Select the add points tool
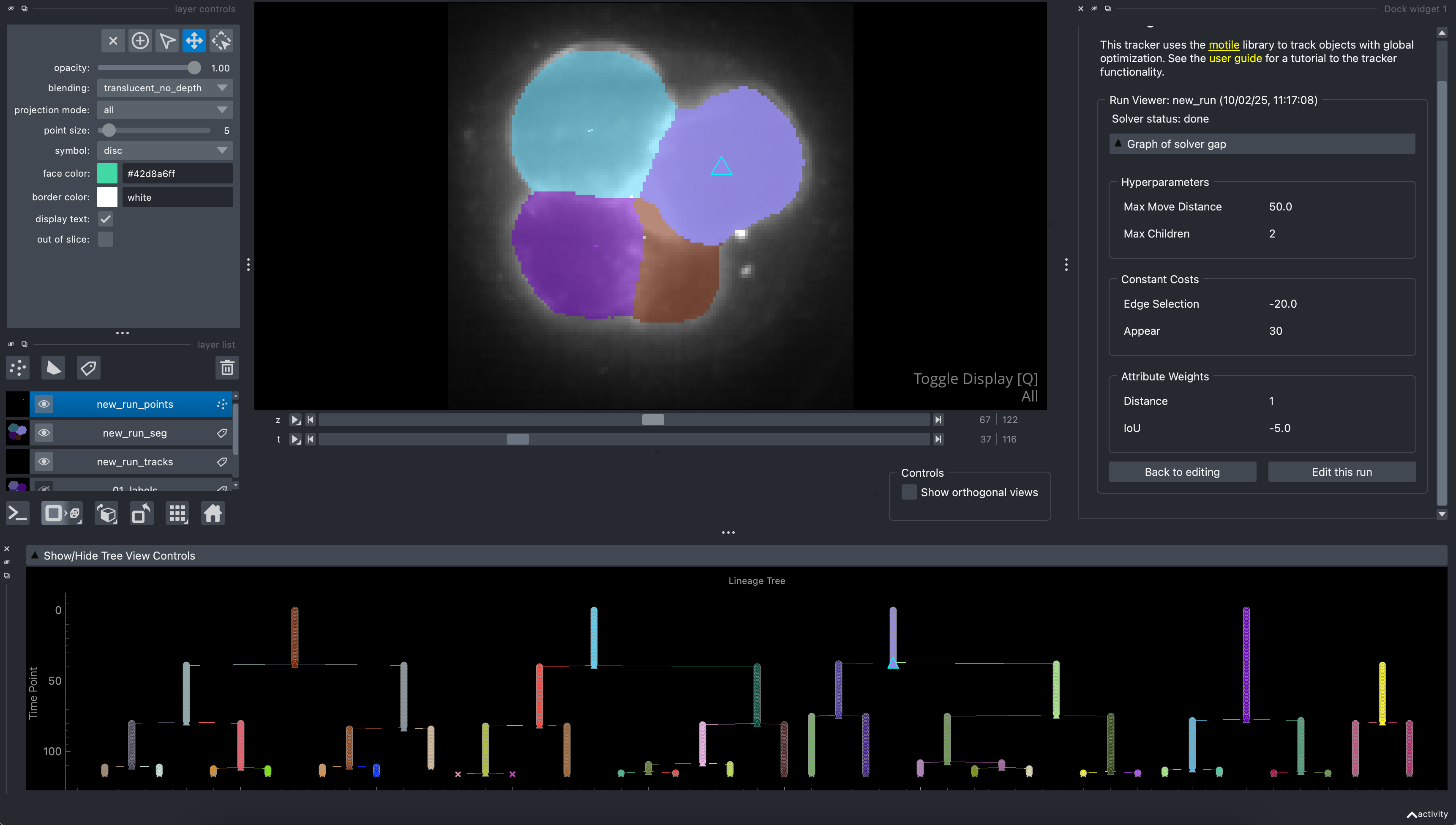The width and height of the screenshot is (1456, 825). pos(140,41)
